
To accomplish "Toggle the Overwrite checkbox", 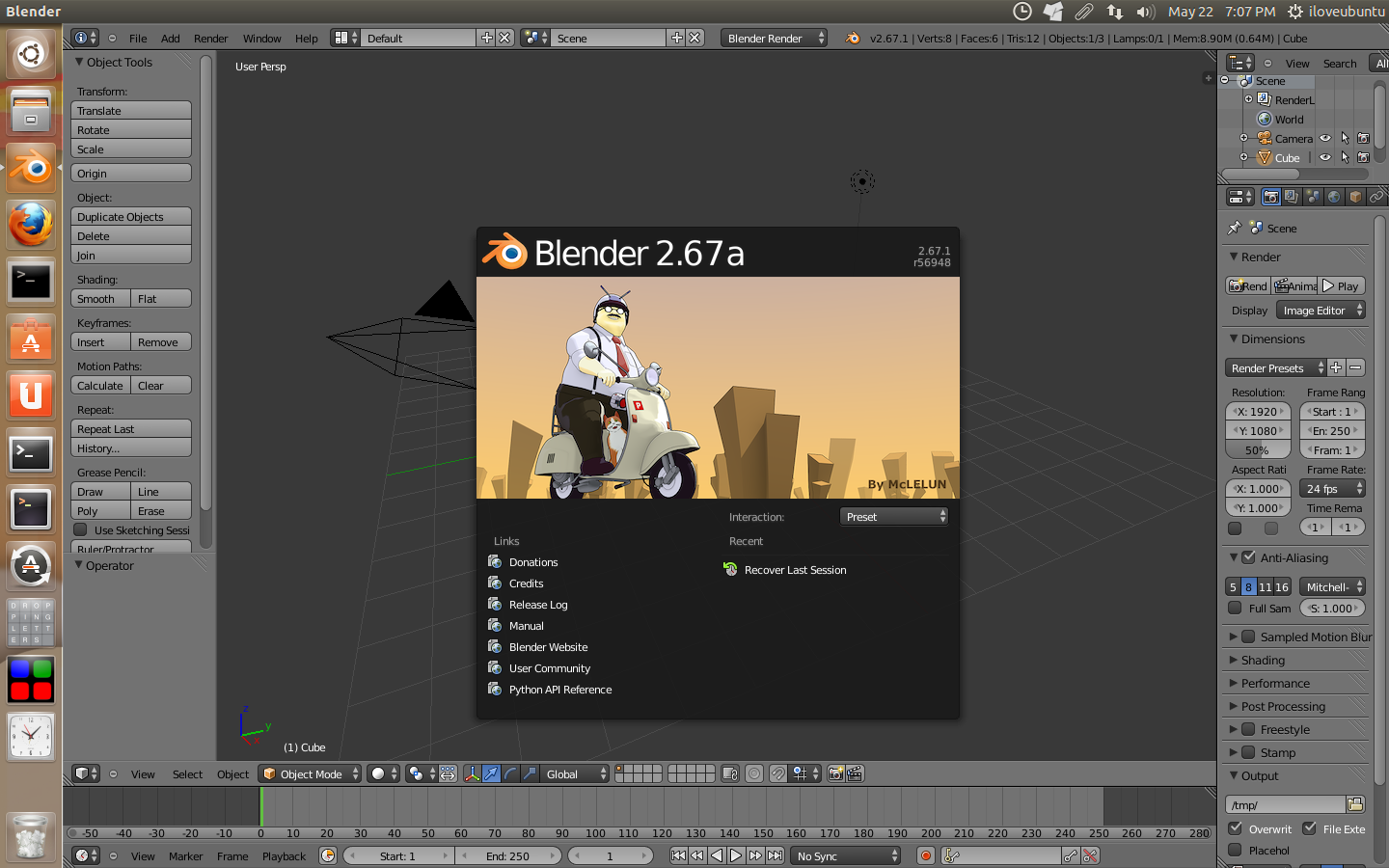I will [x=1235, y=828].
